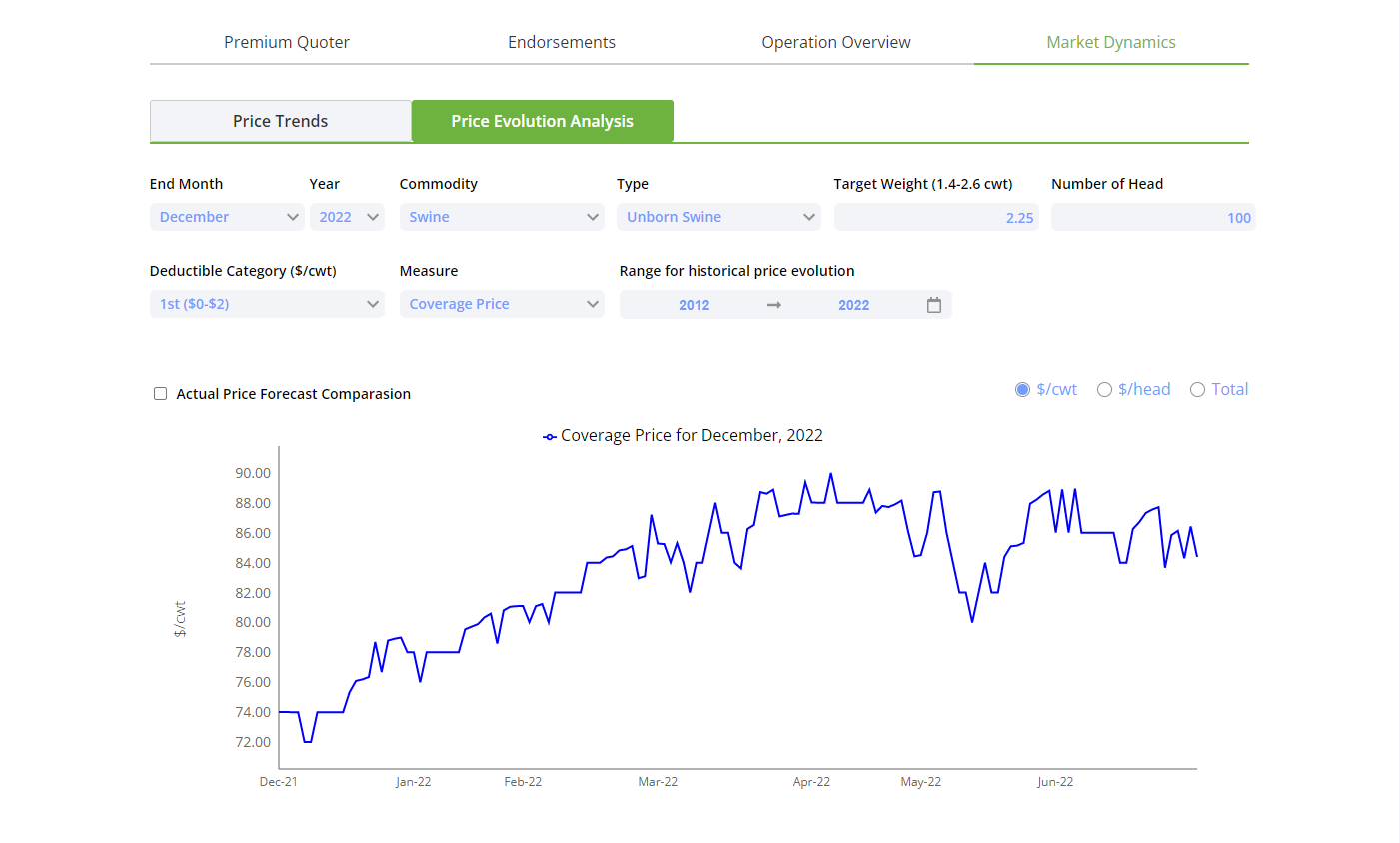Select the Total radio button

pos(1197,390)
